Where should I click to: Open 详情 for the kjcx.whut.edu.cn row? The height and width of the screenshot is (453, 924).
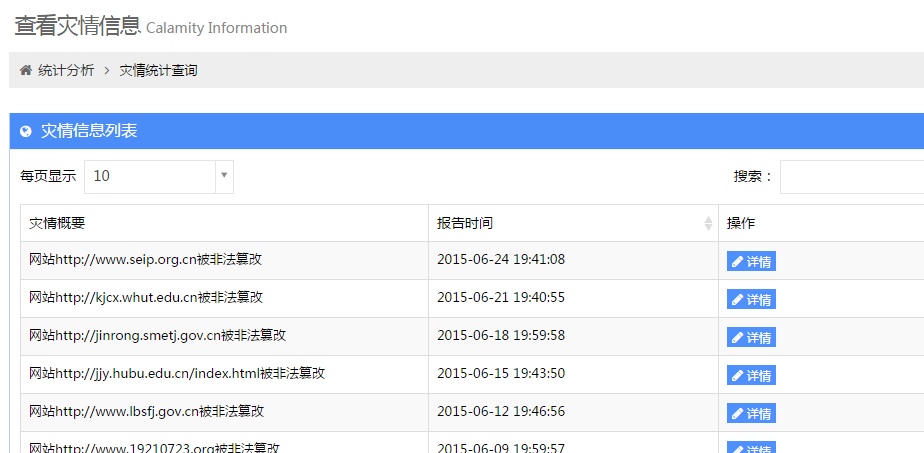751,300
